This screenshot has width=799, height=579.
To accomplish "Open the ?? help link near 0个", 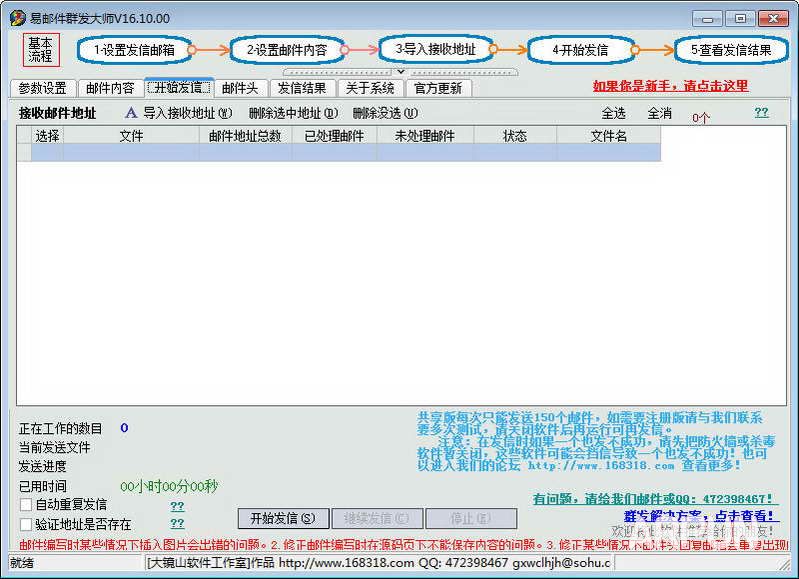I will [761, 112].
